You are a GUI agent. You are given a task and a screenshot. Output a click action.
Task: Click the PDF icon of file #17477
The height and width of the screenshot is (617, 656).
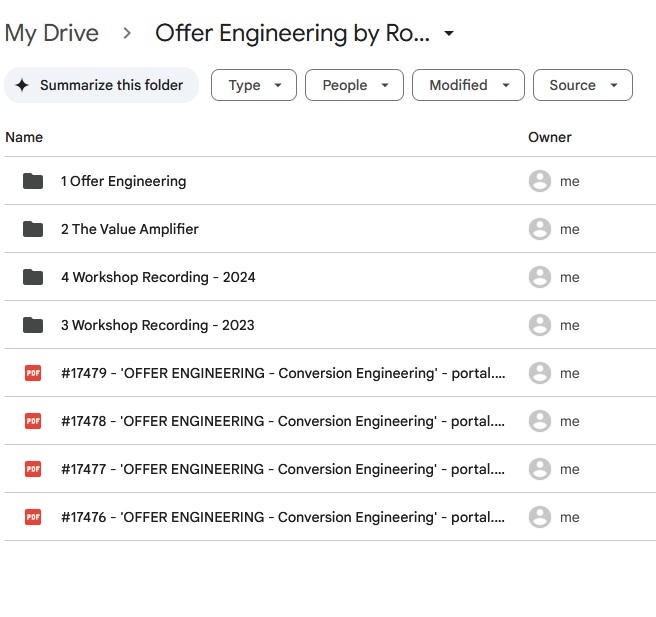(33, 469)
